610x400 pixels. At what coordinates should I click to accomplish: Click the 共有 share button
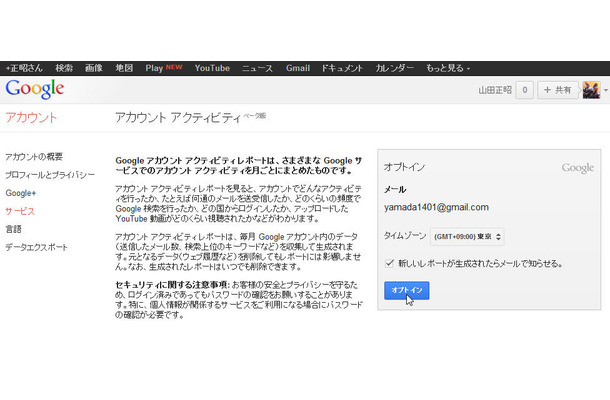click(x=557, y=90)
